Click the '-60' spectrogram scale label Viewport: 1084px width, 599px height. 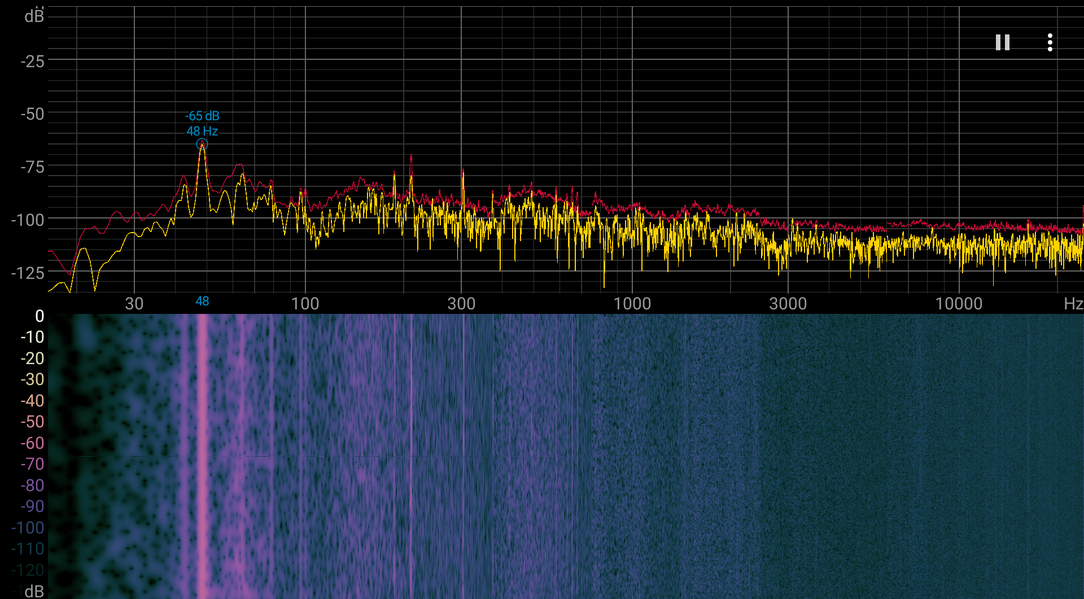point(32,443)
